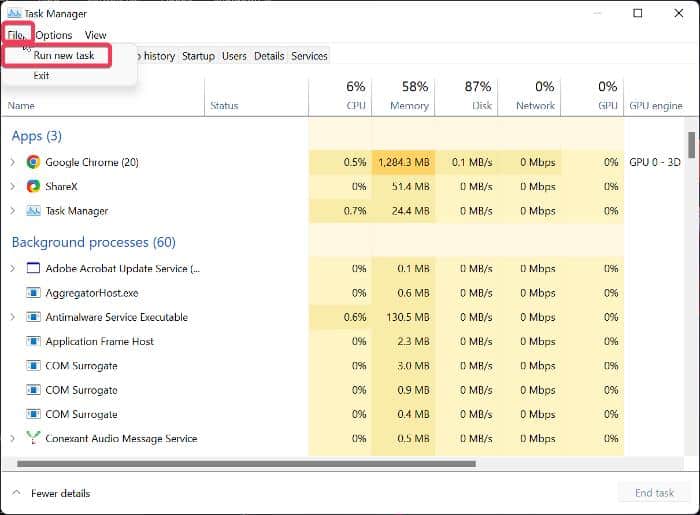Click the Antimalware Service Executable icon
The image size is (700, 515).
pos(33,317)
